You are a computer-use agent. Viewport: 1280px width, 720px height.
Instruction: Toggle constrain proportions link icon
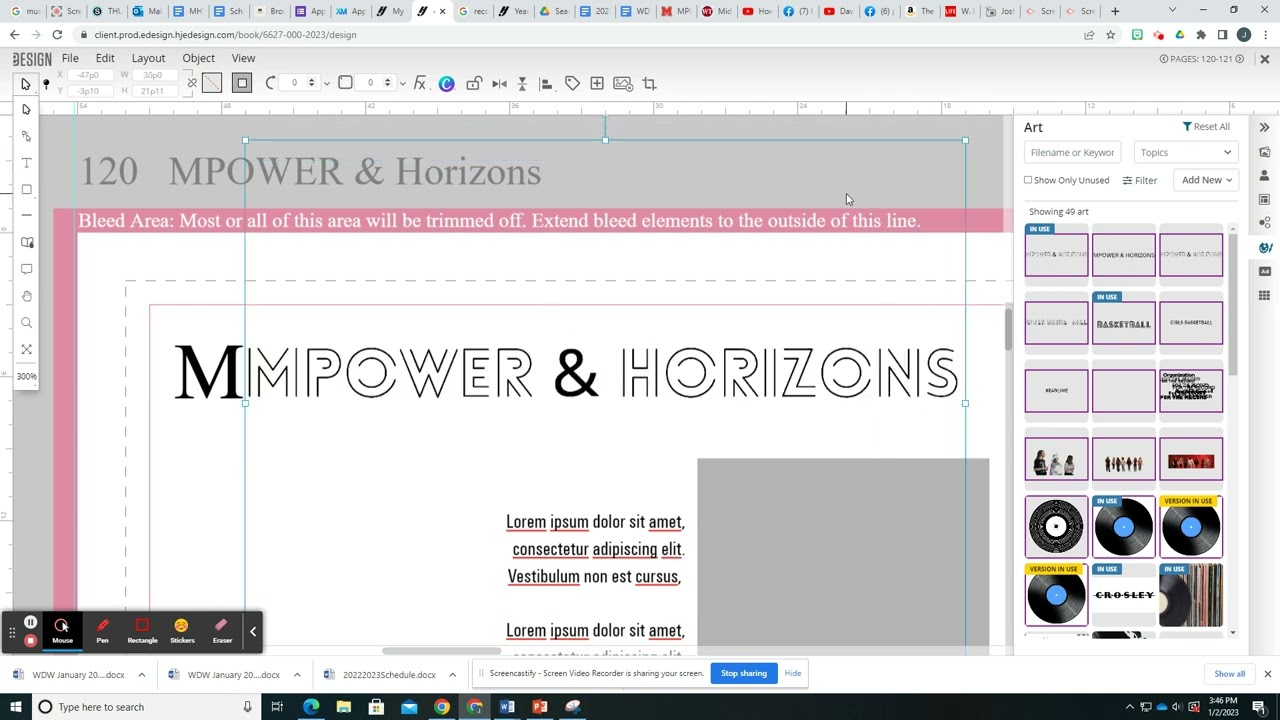point(192,83)
